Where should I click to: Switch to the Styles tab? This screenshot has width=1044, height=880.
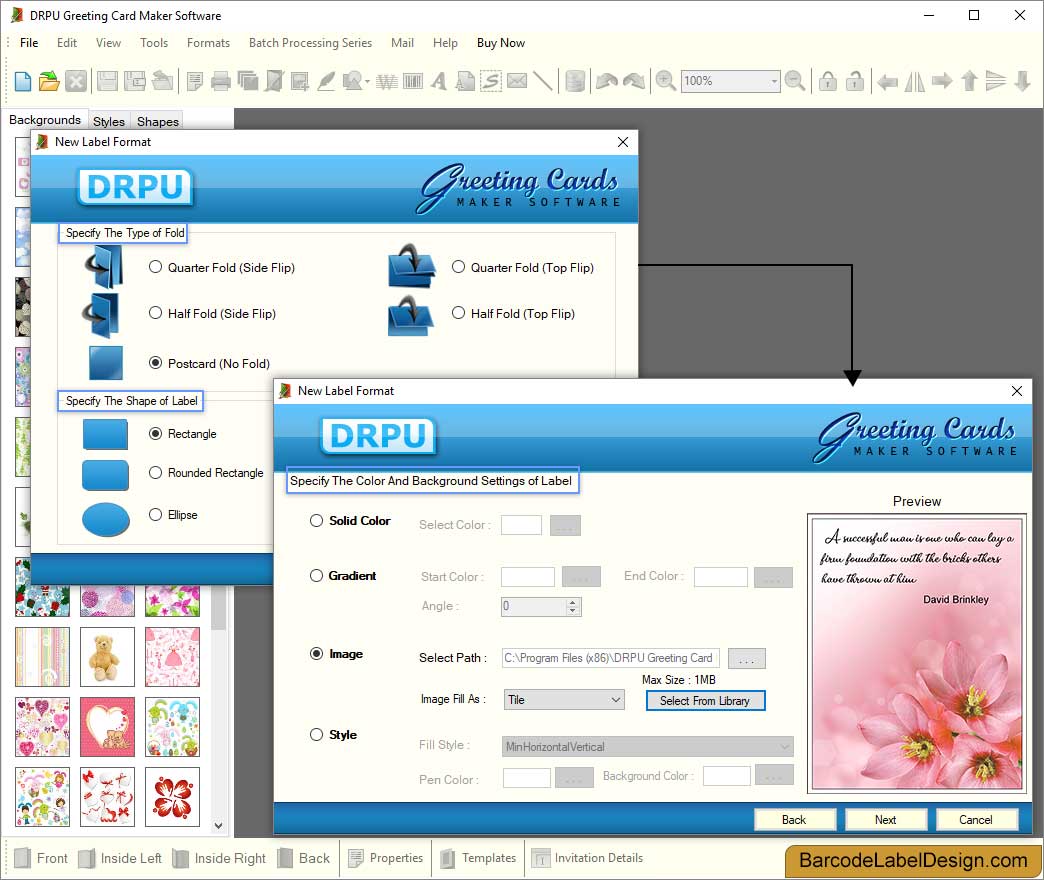pos(109,121)
